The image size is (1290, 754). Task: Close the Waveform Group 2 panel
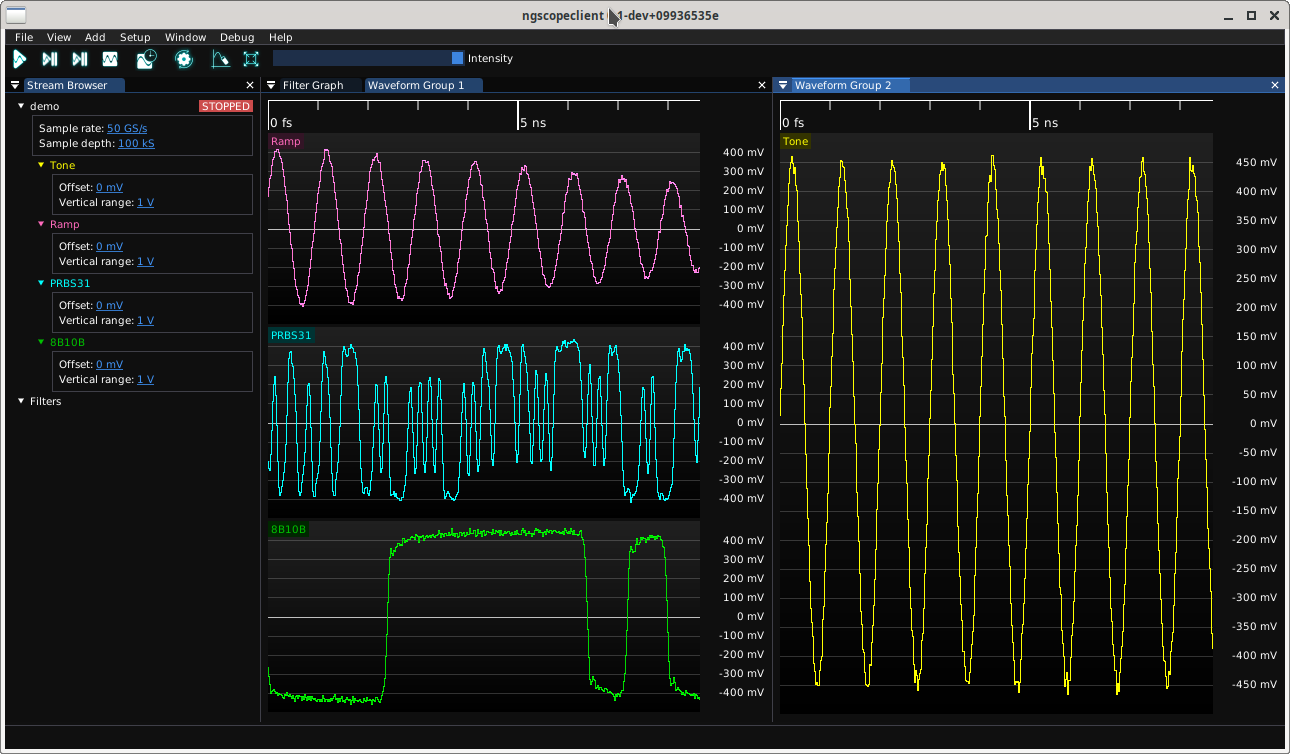(x=1275, y=85)
